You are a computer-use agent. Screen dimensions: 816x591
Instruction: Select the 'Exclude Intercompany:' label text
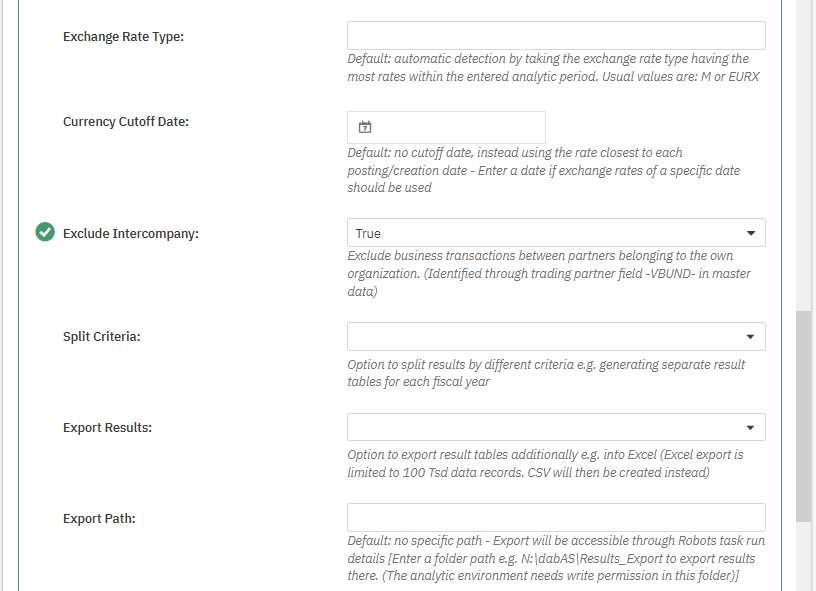[131, 234]
